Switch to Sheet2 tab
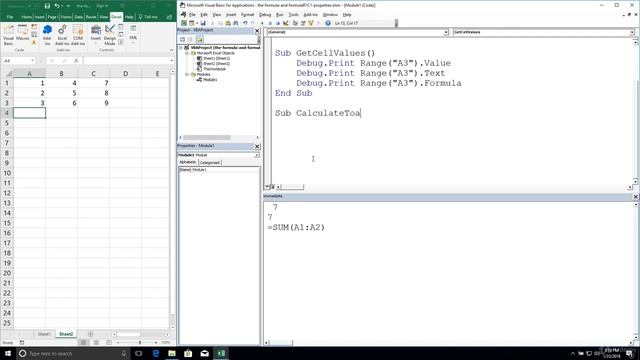 pos(66,334)
